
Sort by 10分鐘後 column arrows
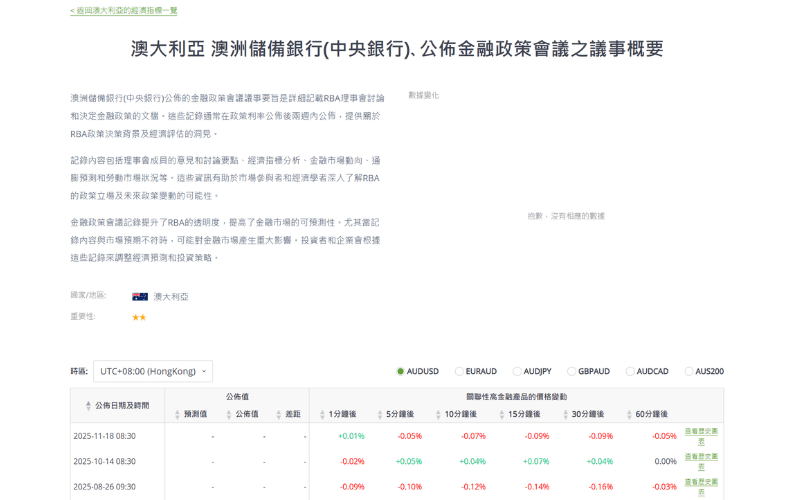coord(438,415)
